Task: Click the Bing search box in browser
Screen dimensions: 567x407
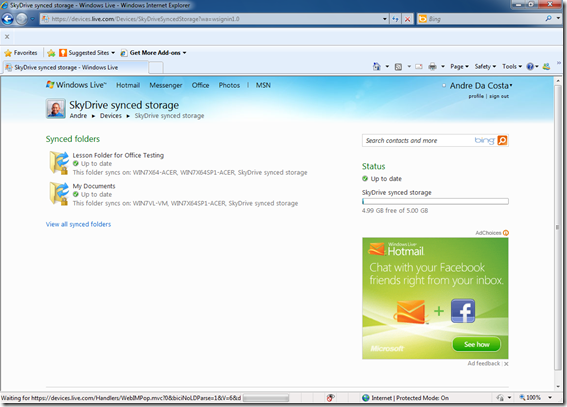Action: [485, 19]
